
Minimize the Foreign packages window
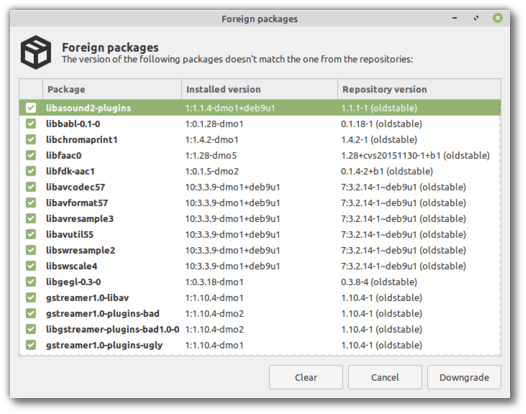click(455, 18)
